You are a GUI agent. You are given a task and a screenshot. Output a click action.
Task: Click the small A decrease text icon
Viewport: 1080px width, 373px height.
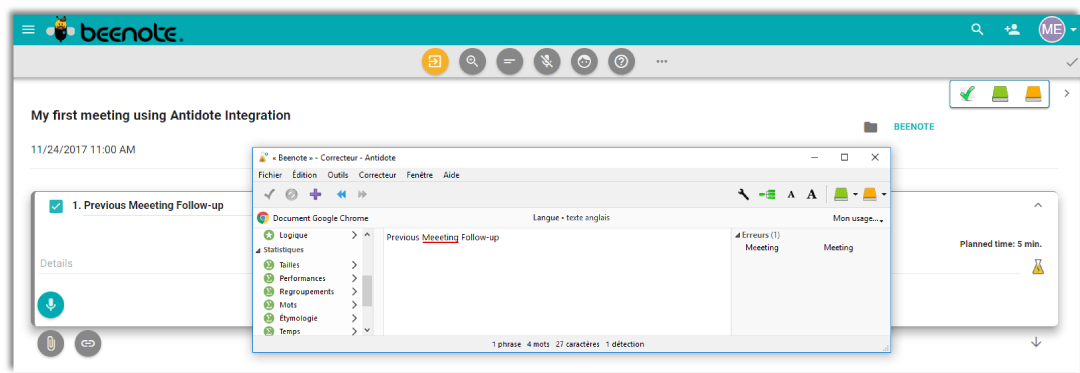click(791, 195)
